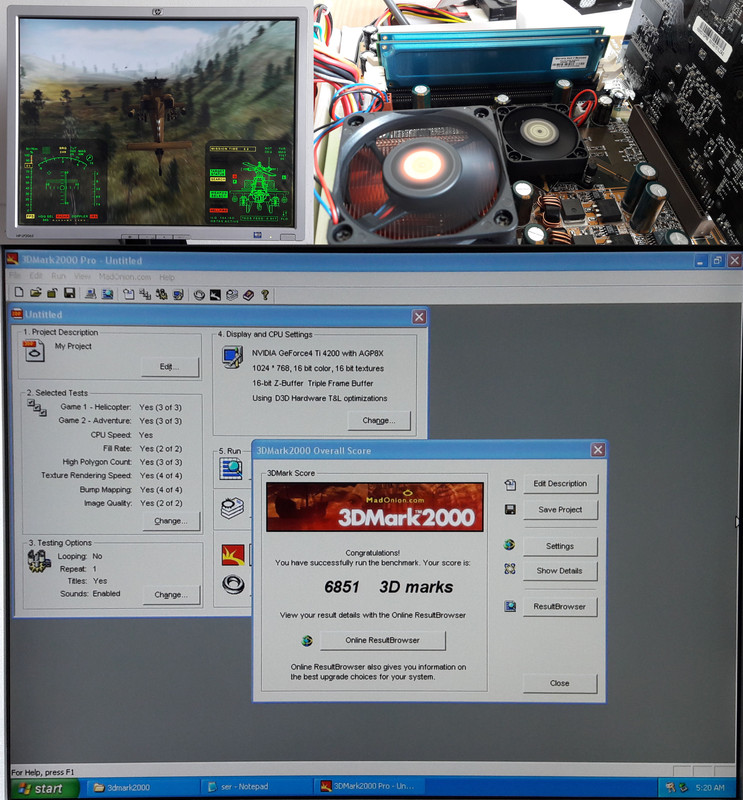Image resolution: width=743 pixels, height=800 pixels.
Task: Click the Windows start button
Action: [x=44, y=789]
